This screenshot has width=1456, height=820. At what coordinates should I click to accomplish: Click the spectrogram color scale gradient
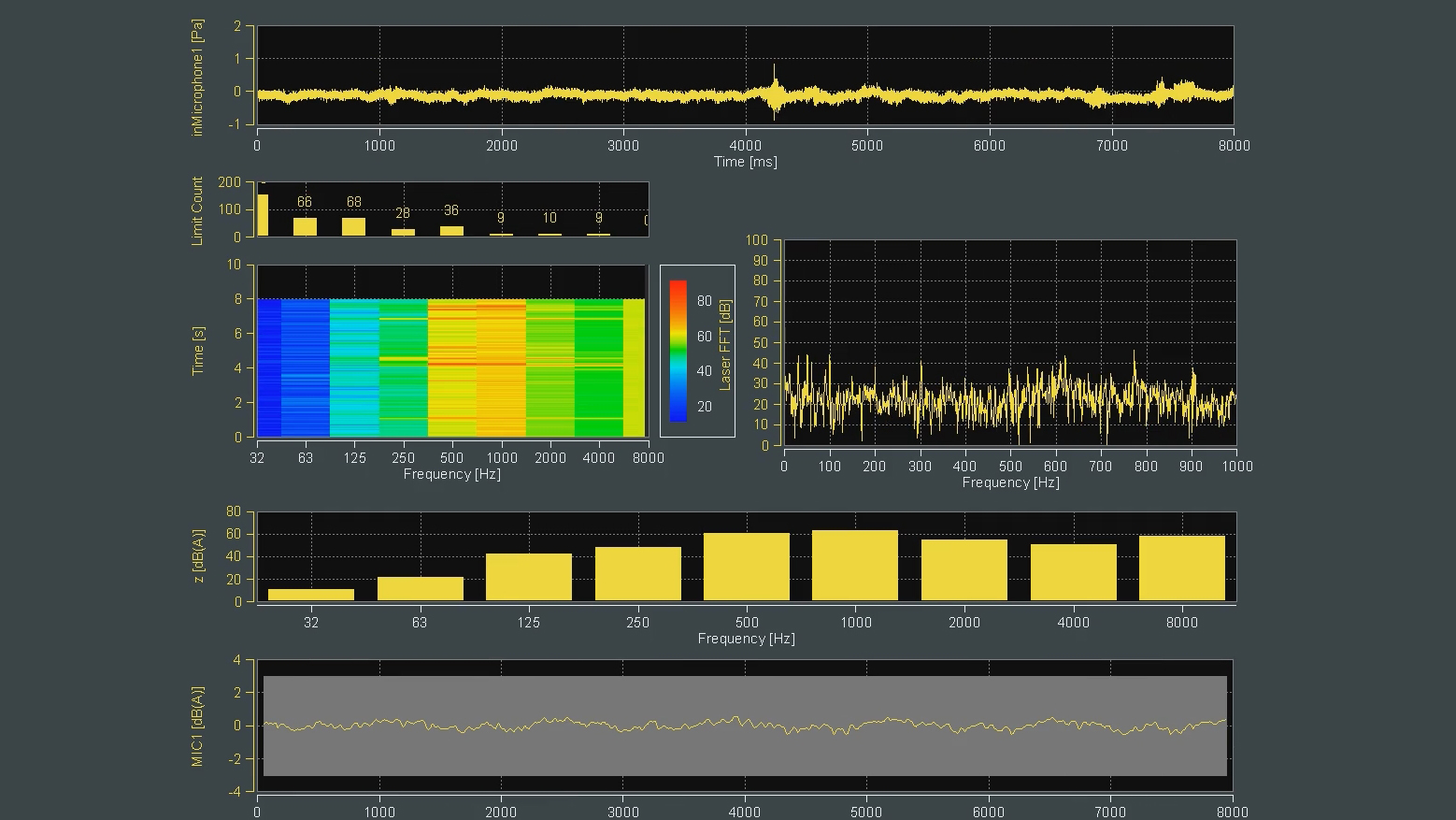tap(678, 351)
